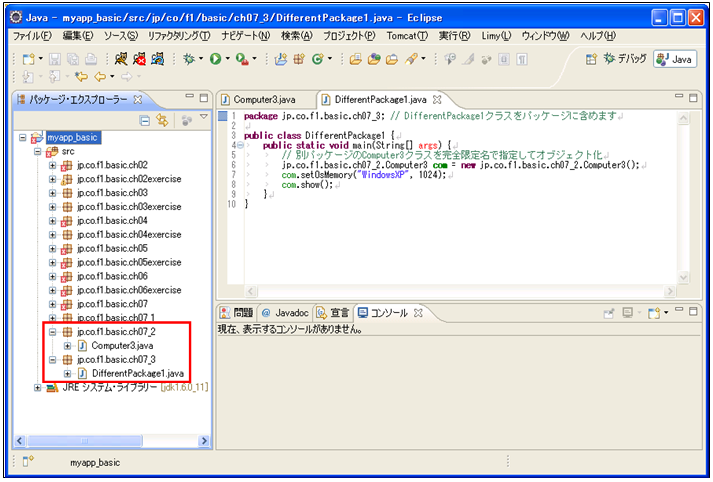This screenshot has height=482, width=713.
Task: Click Collapse All in Package Explorer
Action: click(x=145, y=120)
